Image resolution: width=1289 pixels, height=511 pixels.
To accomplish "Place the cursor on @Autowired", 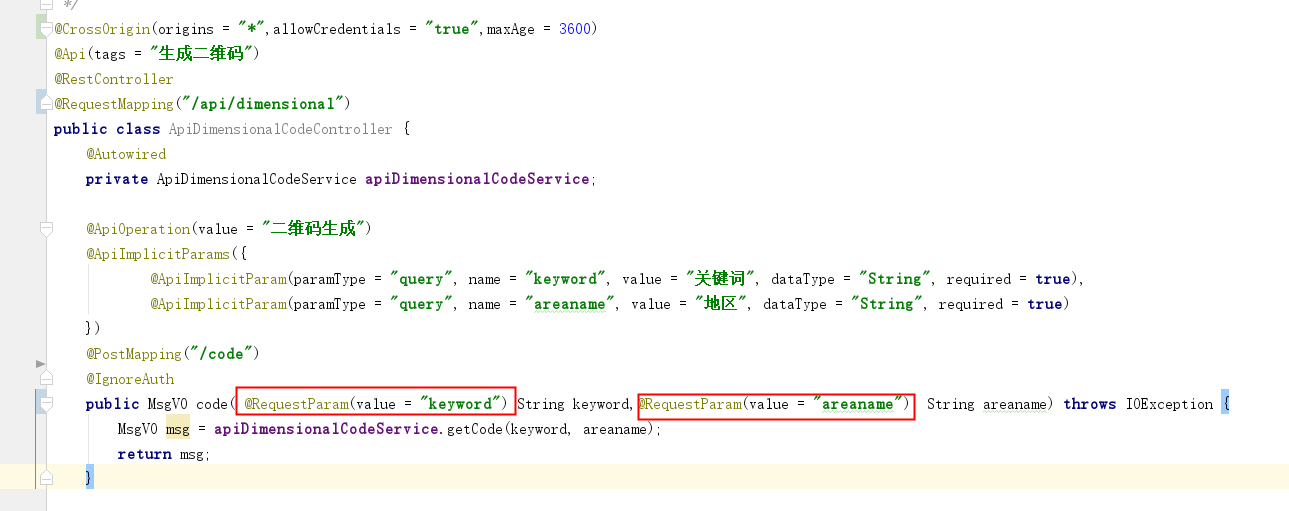I will pyautogui.click(x=126, y=154).
